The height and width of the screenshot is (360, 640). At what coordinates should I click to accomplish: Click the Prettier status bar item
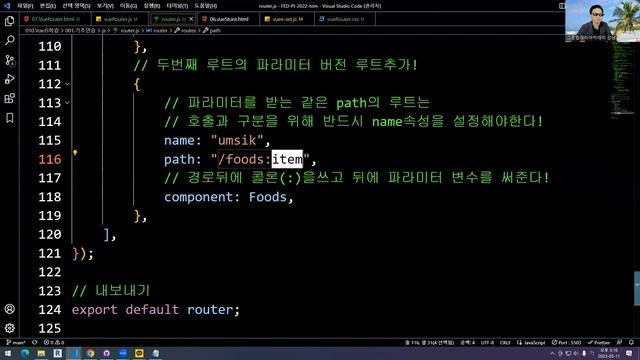599,342
